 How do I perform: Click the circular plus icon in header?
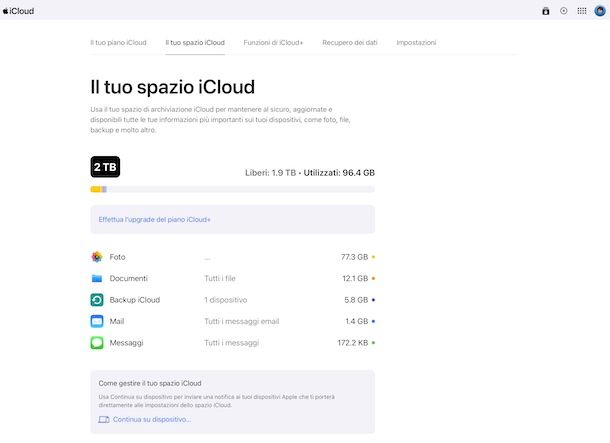pos(564,11)
